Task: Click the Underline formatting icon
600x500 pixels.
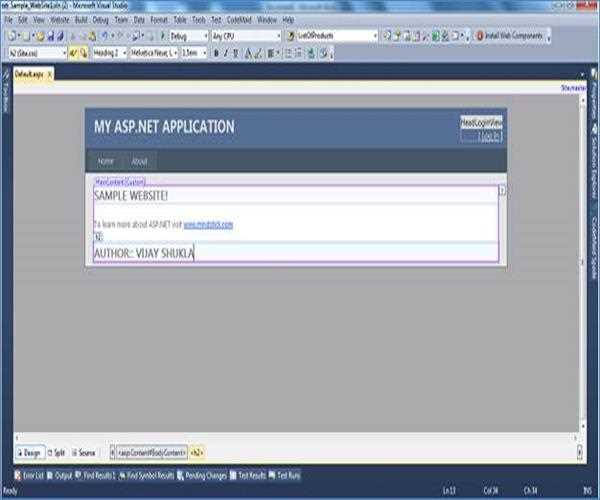Action: point(240,52)
